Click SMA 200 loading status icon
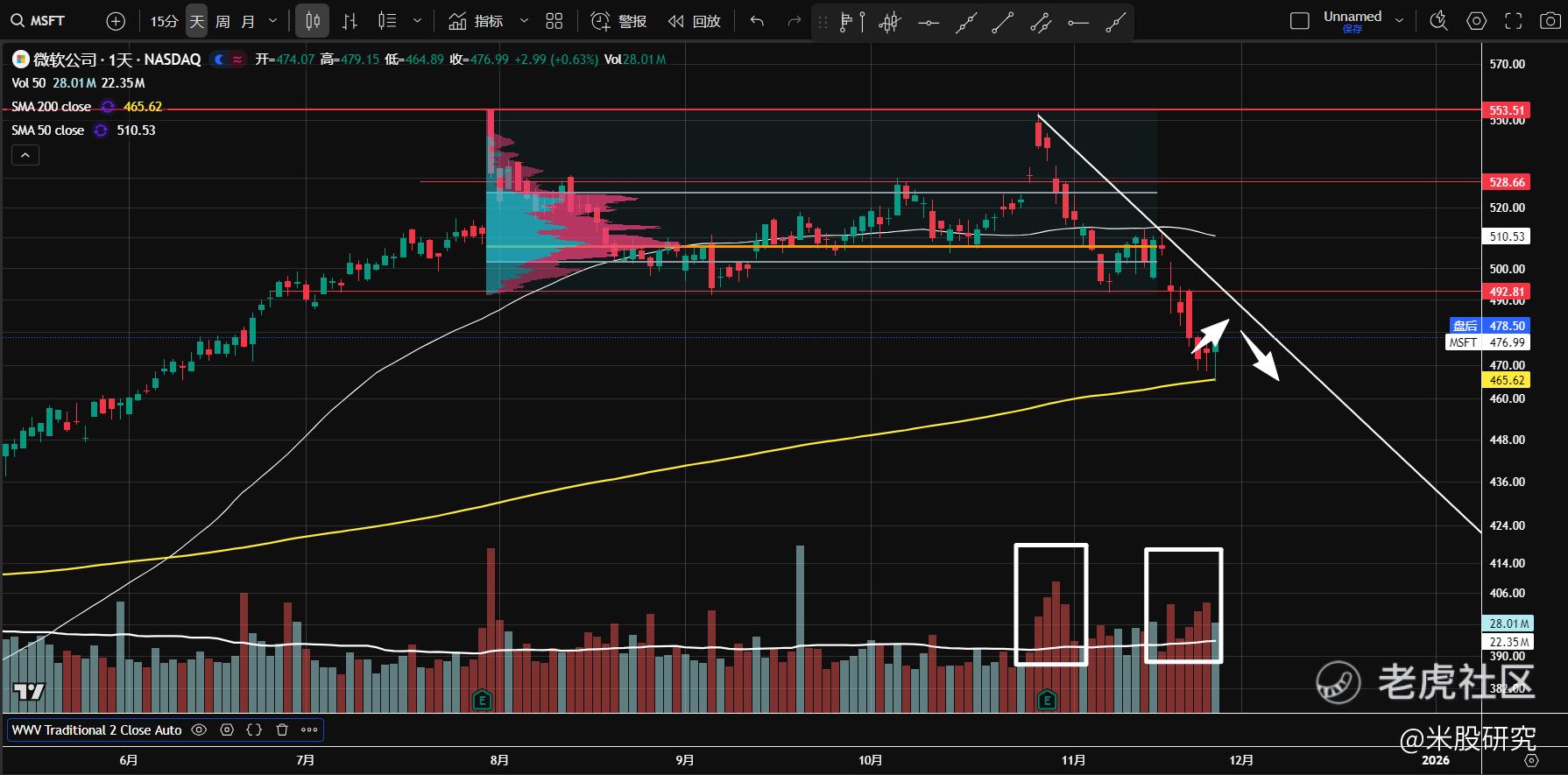 108,107
